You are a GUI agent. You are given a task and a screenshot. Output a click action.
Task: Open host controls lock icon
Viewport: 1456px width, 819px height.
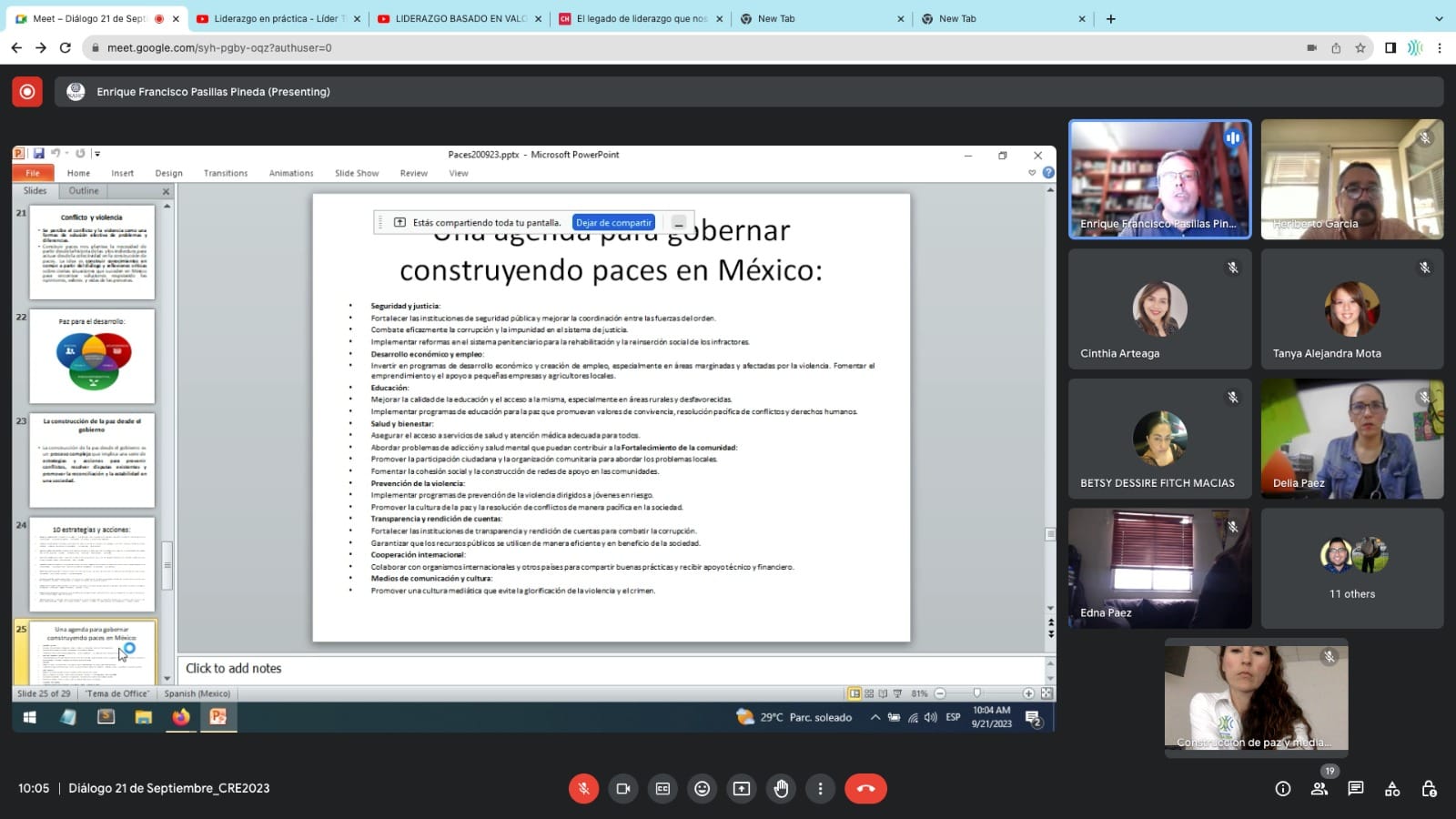(1429, 788)
